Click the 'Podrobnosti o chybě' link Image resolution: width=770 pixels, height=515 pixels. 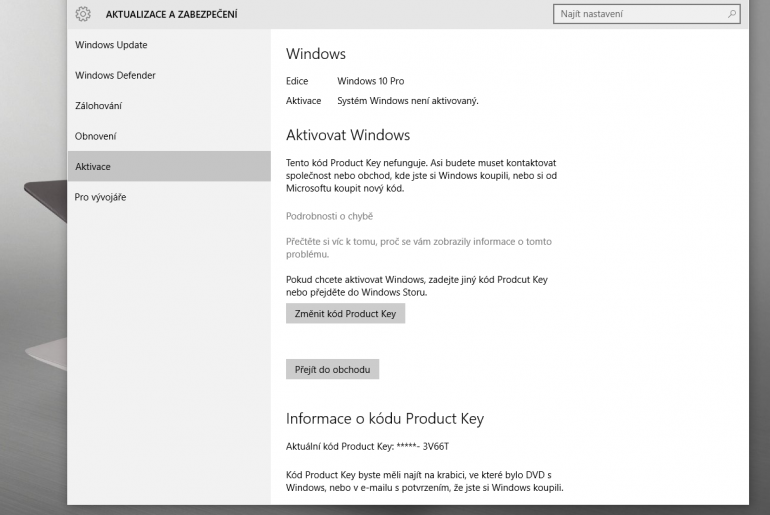click(x=329, y=216)
